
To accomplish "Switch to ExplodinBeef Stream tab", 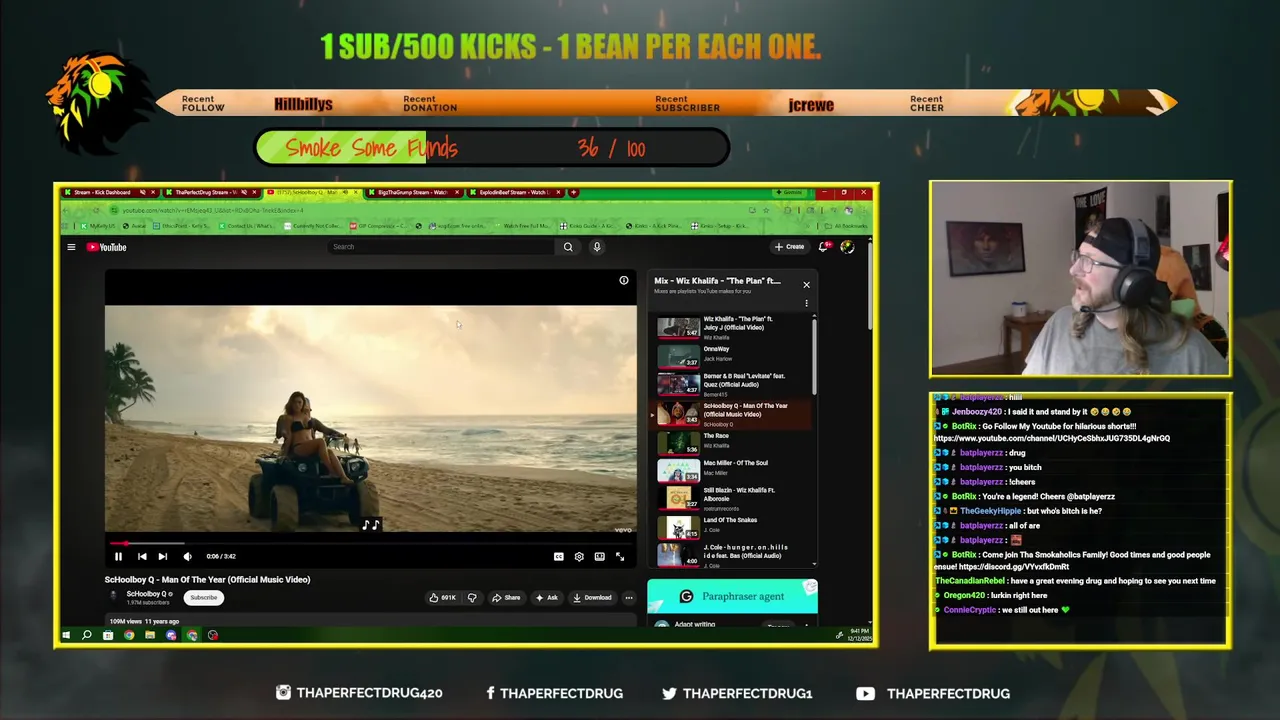I will [515, 192].
